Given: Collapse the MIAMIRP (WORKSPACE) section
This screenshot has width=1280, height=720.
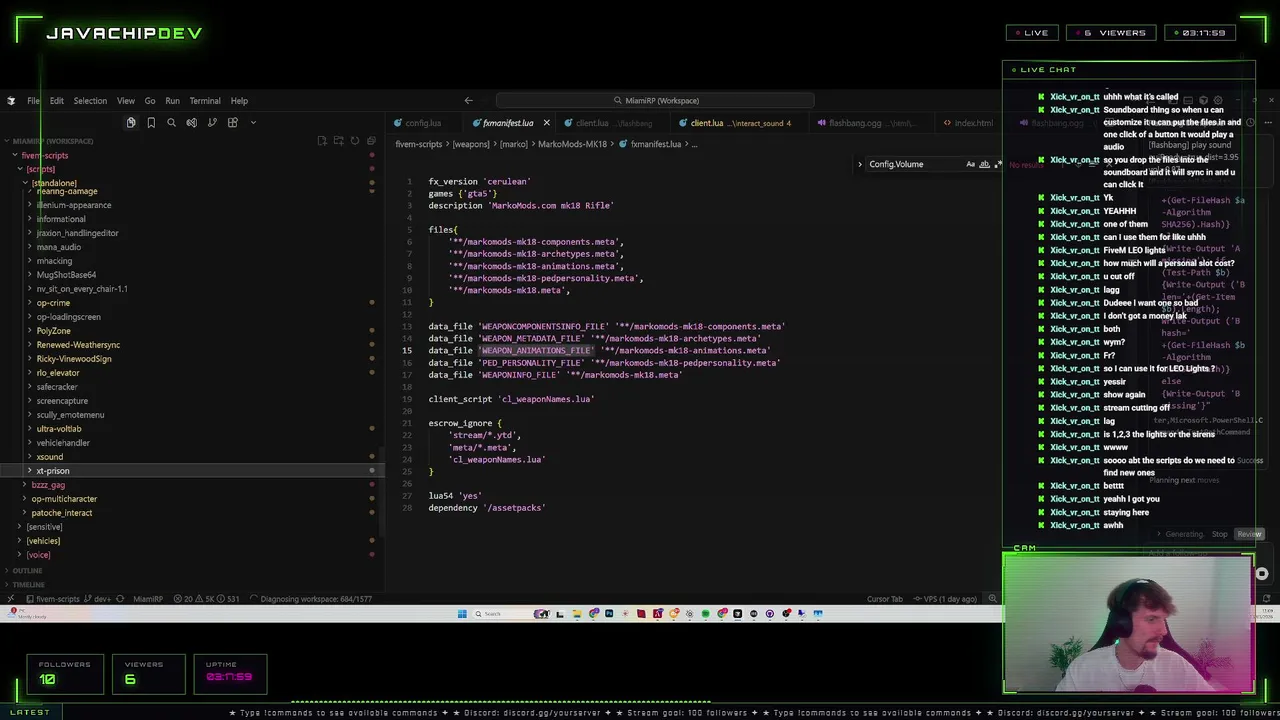Looking at the screenshot, I should [x=52, y=141].
